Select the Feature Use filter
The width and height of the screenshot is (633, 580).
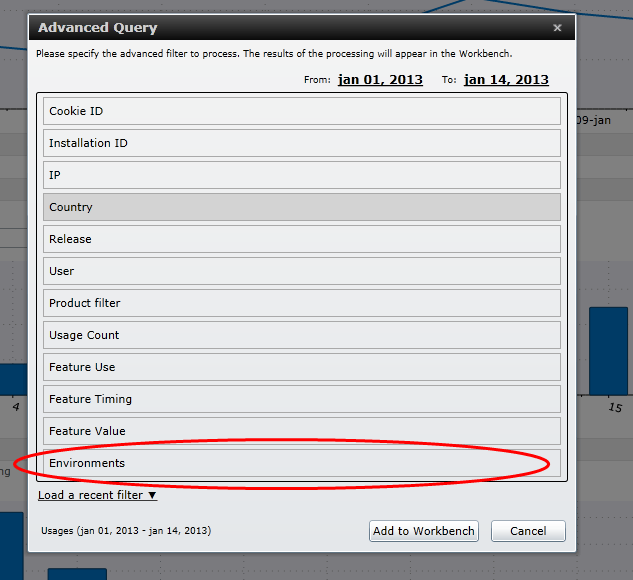302,367
